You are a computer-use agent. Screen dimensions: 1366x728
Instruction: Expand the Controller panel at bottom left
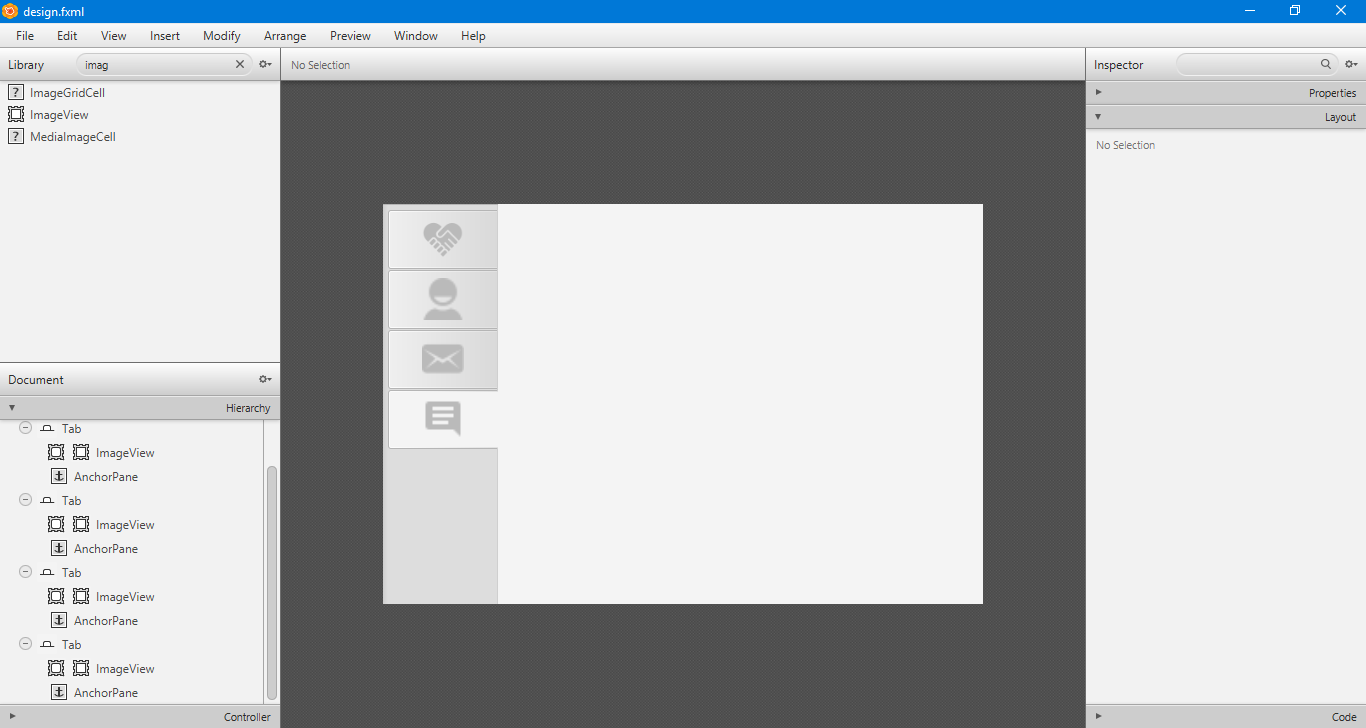[x=10, y=717]
